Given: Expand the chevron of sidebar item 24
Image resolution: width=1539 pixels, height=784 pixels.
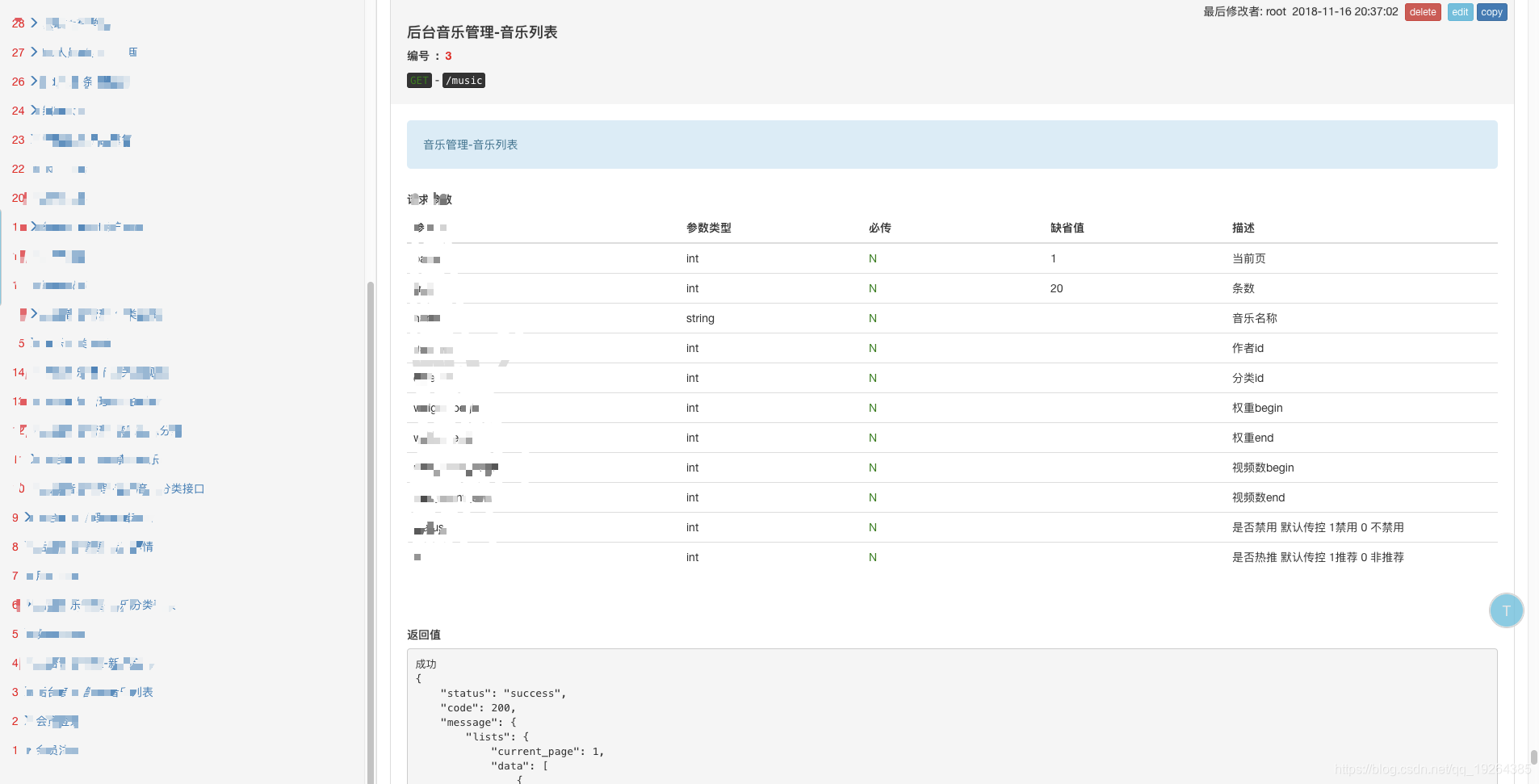Looking at the screenshot, I should click(x=34, y=110).
